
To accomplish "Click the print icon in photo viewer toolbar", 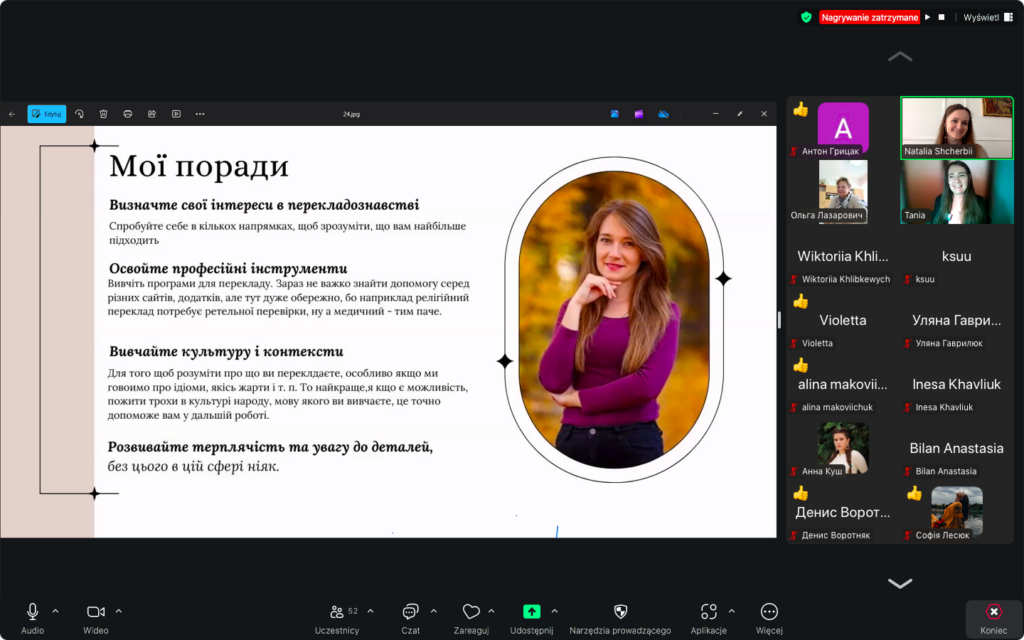I will (127, 114).
